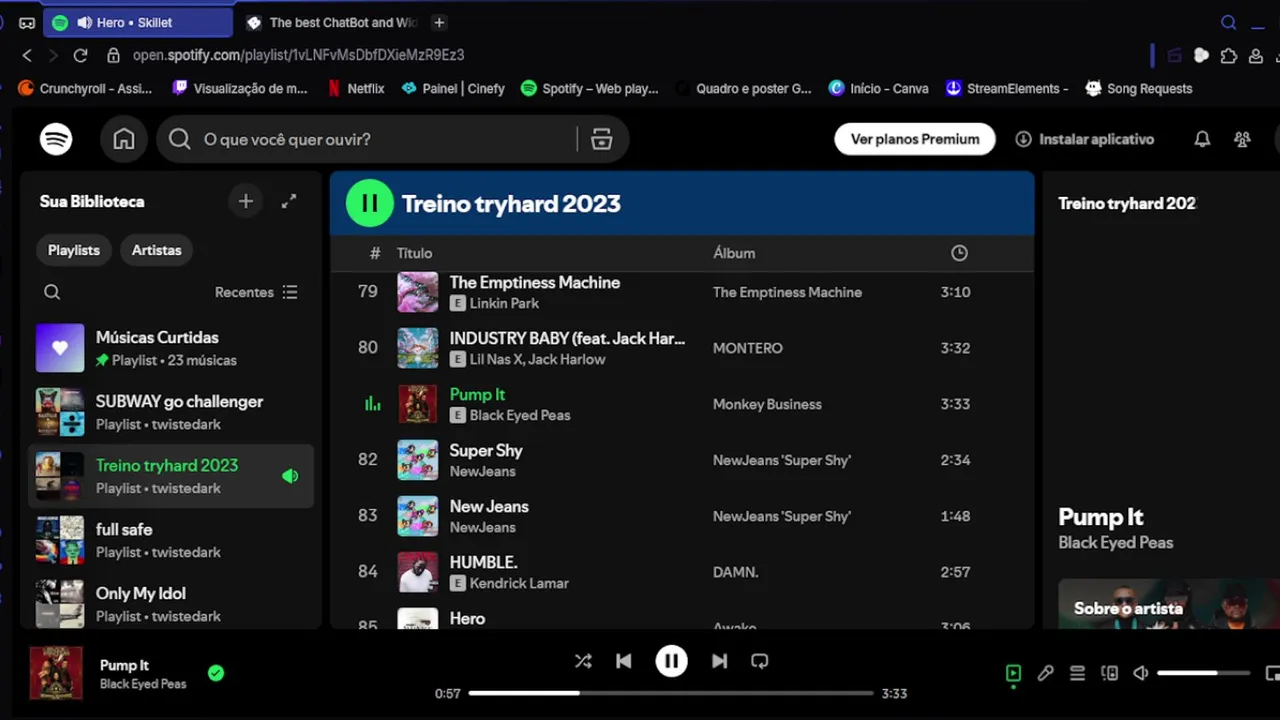Open the Kendrick Lamar artist link
Viewport: 1280px width, 720px height.
tap(519, 583)
